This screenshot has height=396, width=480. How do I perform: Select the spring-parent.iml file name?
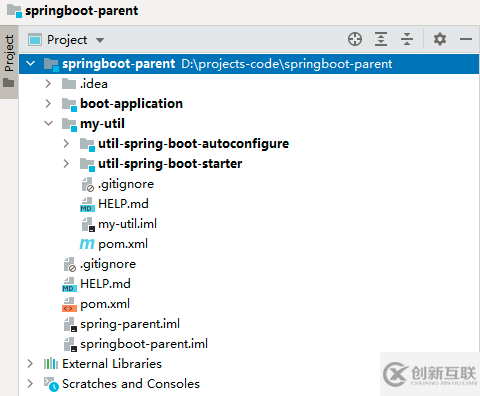click(x=130, y=324)
